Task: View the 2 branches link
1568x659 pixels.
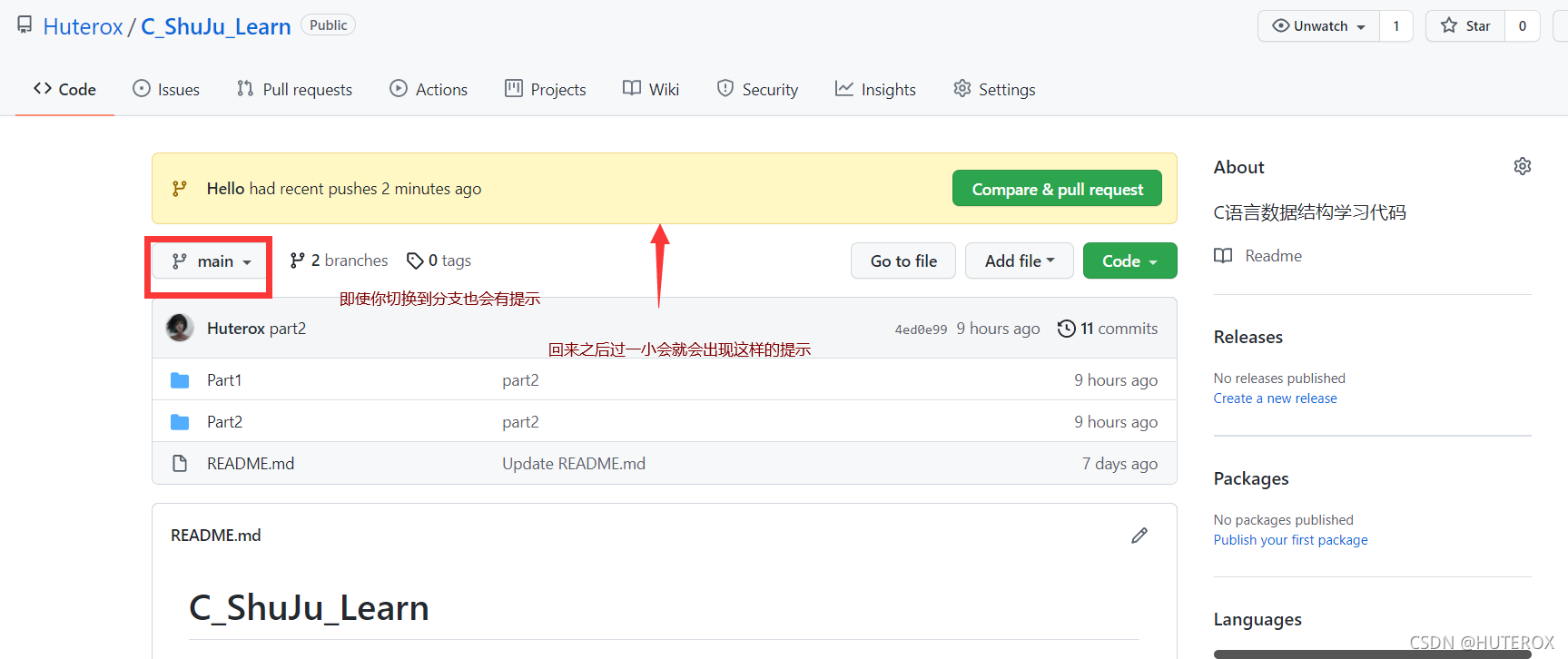Action: pos(339,261)
